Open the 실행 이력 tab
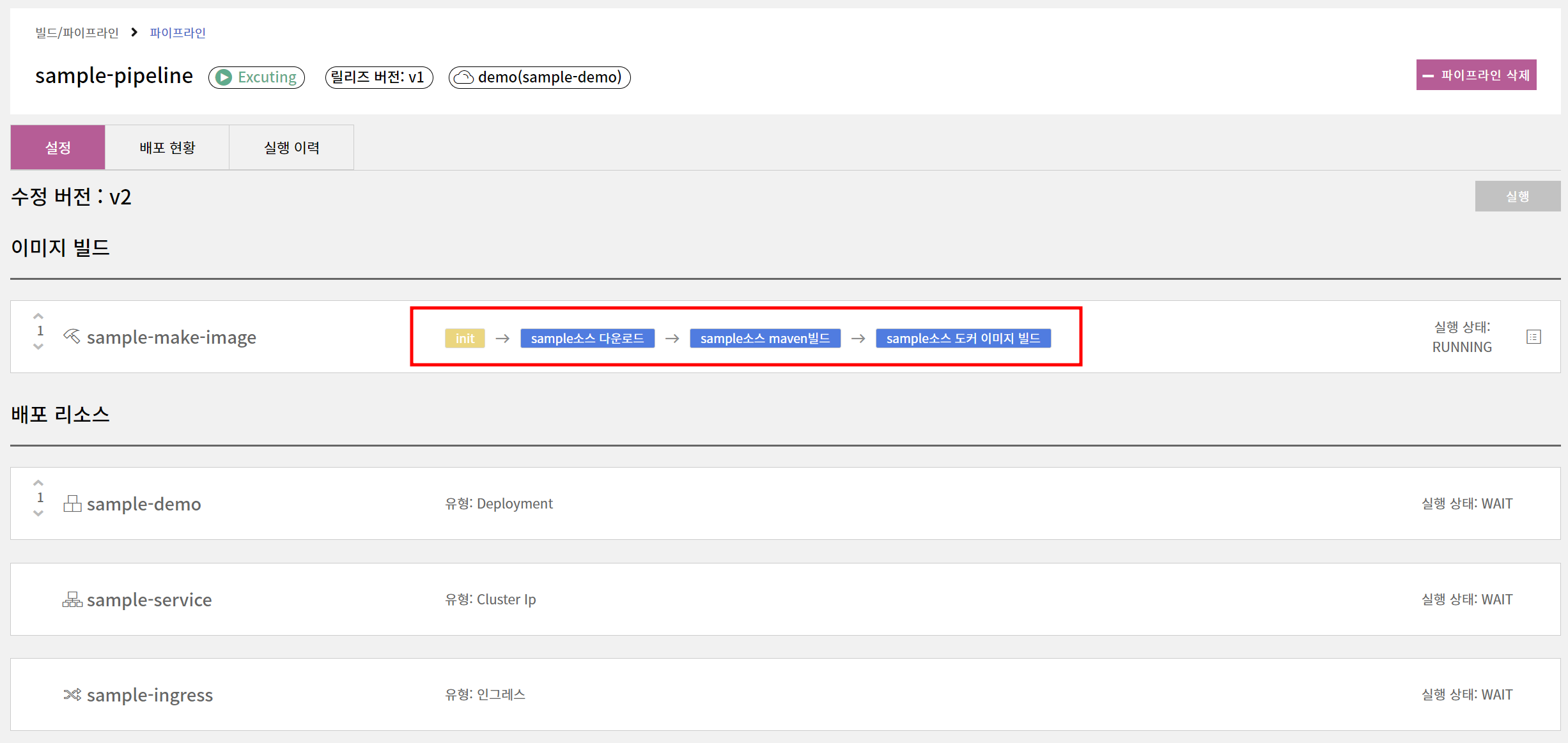 (x=291, y=148)
